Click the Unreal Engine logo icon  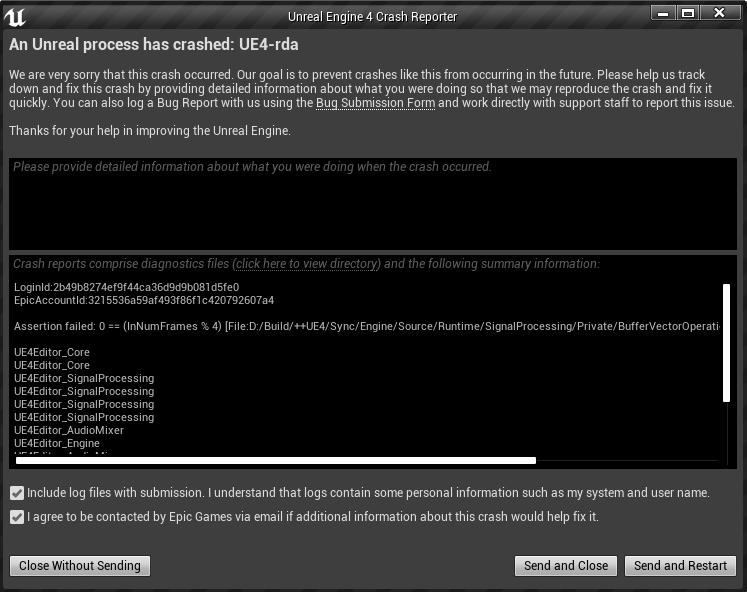coord(15,17)
